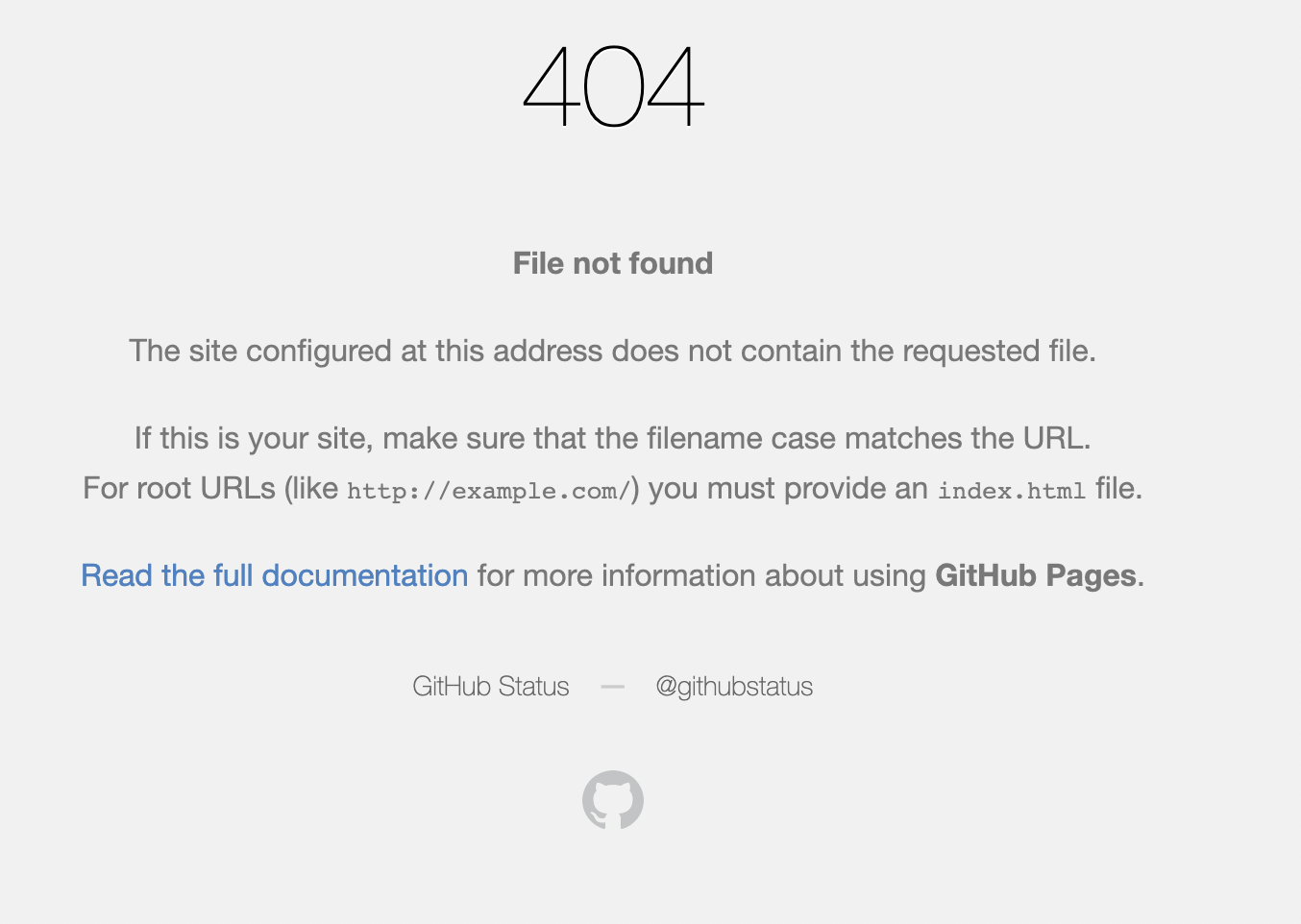Select the File not found heading
This screenshot has height=924, width=1301.
click(613, 263)
